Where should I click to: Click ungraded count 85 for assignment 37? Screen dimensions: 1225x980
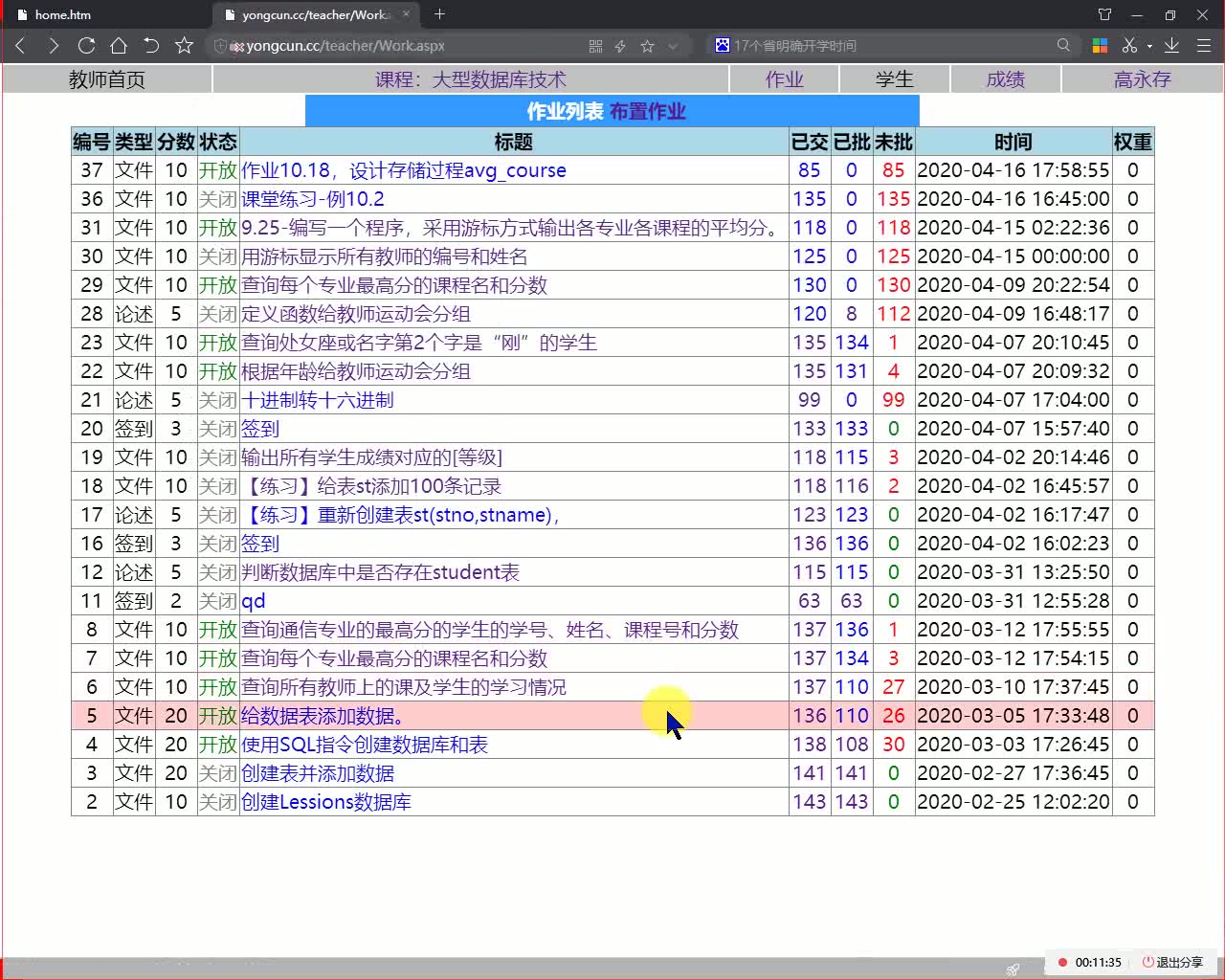click(894, 170)
